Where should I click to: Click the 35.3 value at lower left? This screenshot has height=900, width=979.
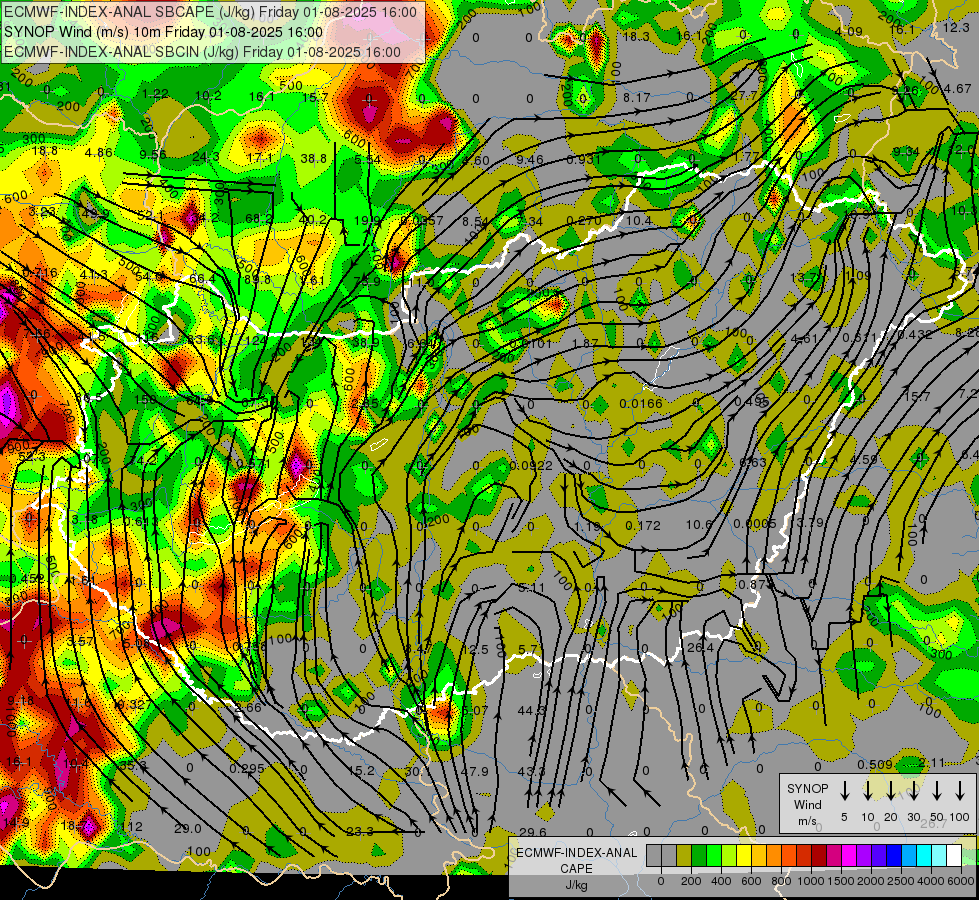point(132,764)
